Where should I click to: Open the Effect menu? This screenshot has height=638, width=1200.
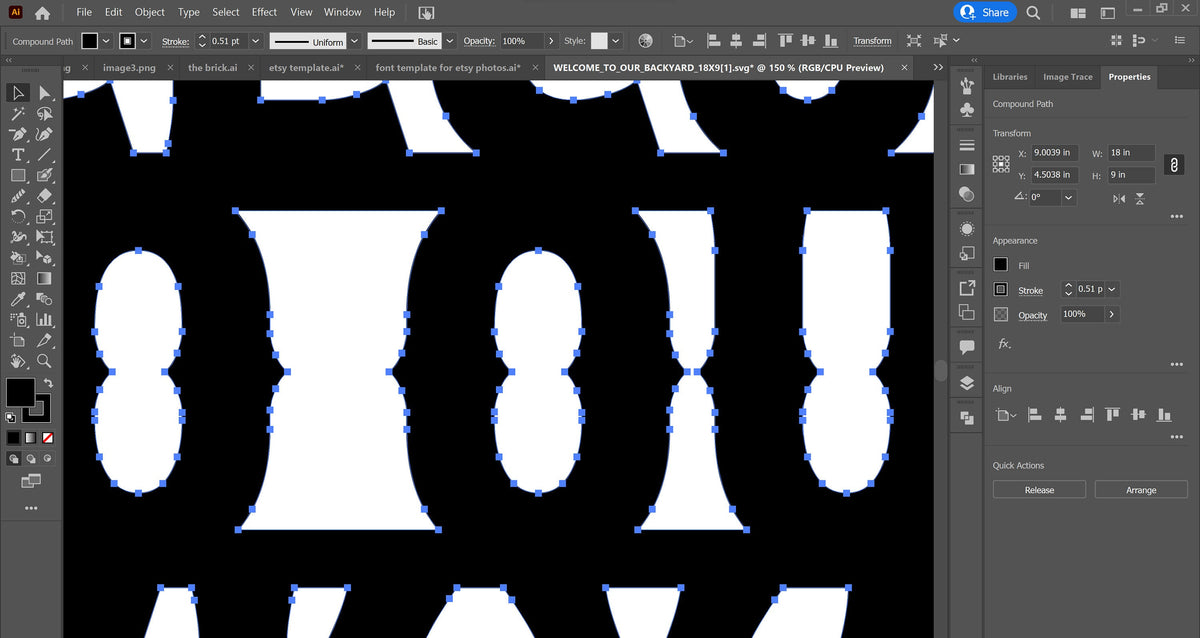[x=265, y=12]
